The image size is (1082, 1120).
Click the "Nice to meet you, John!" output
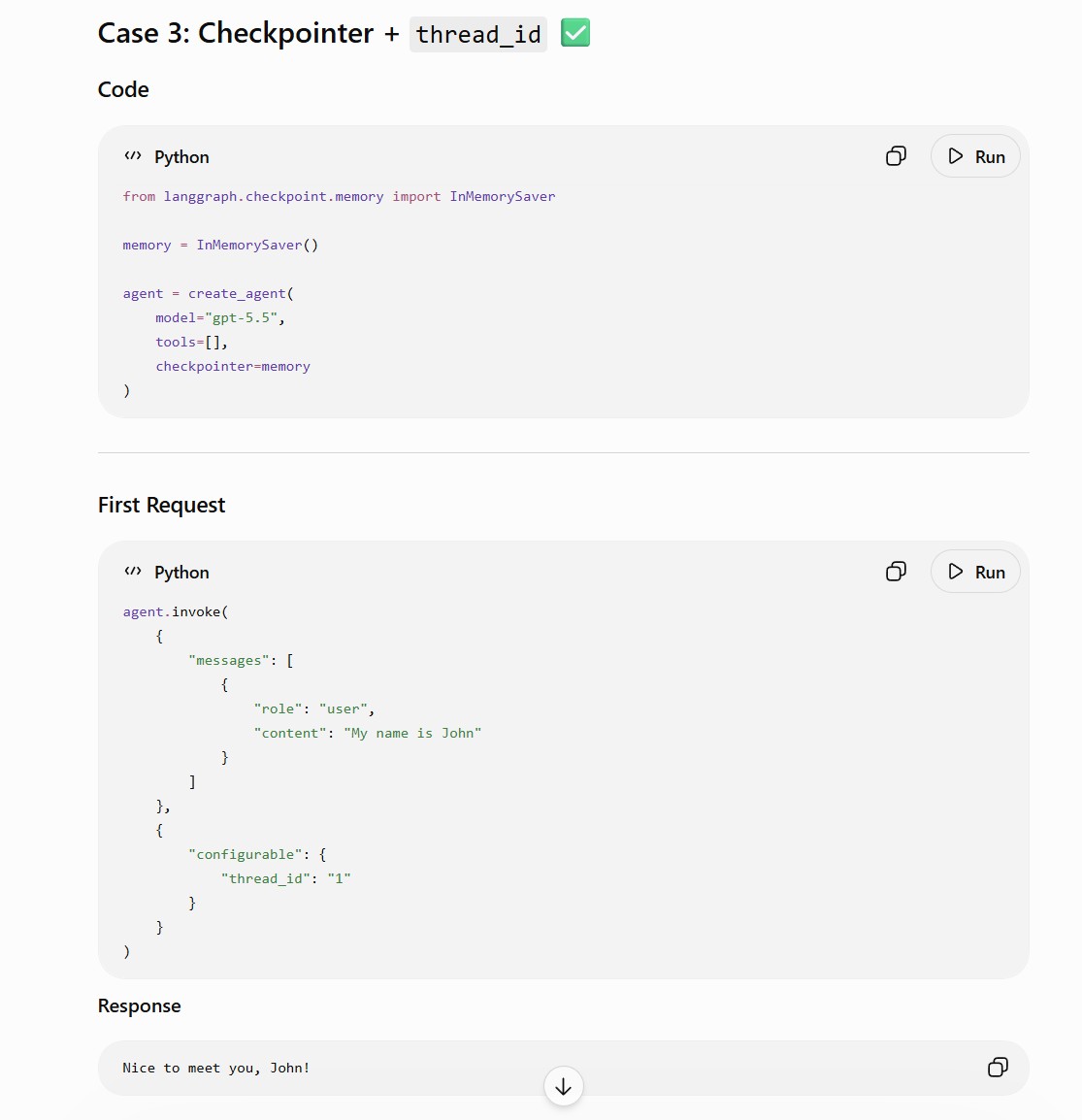[215, 1068]
